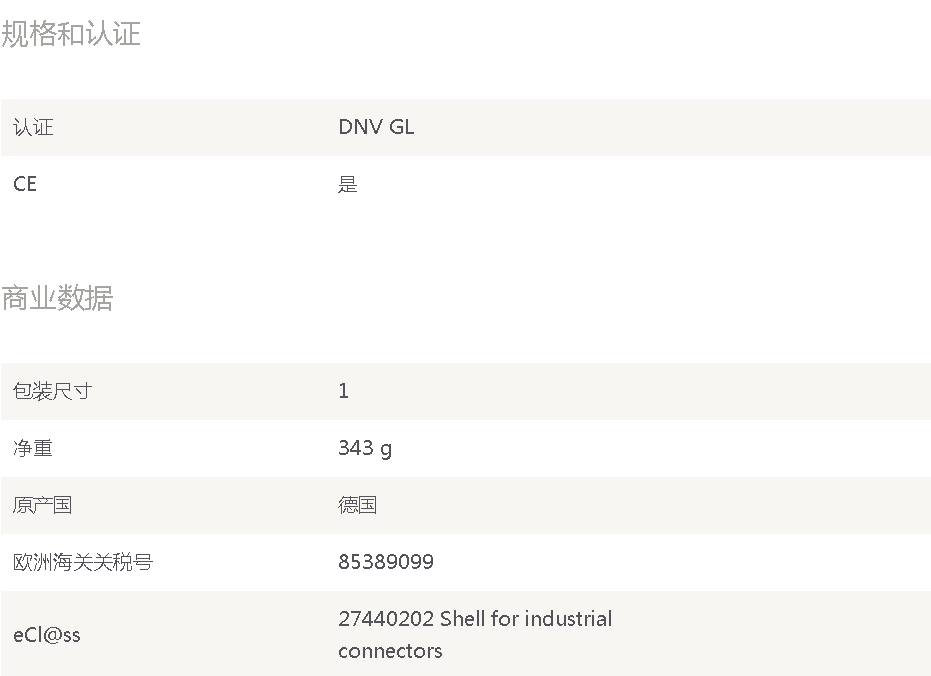Click the word connectors in eCl@ss value
The width and height of the screenshot is (931, 676).
(390, 652)
